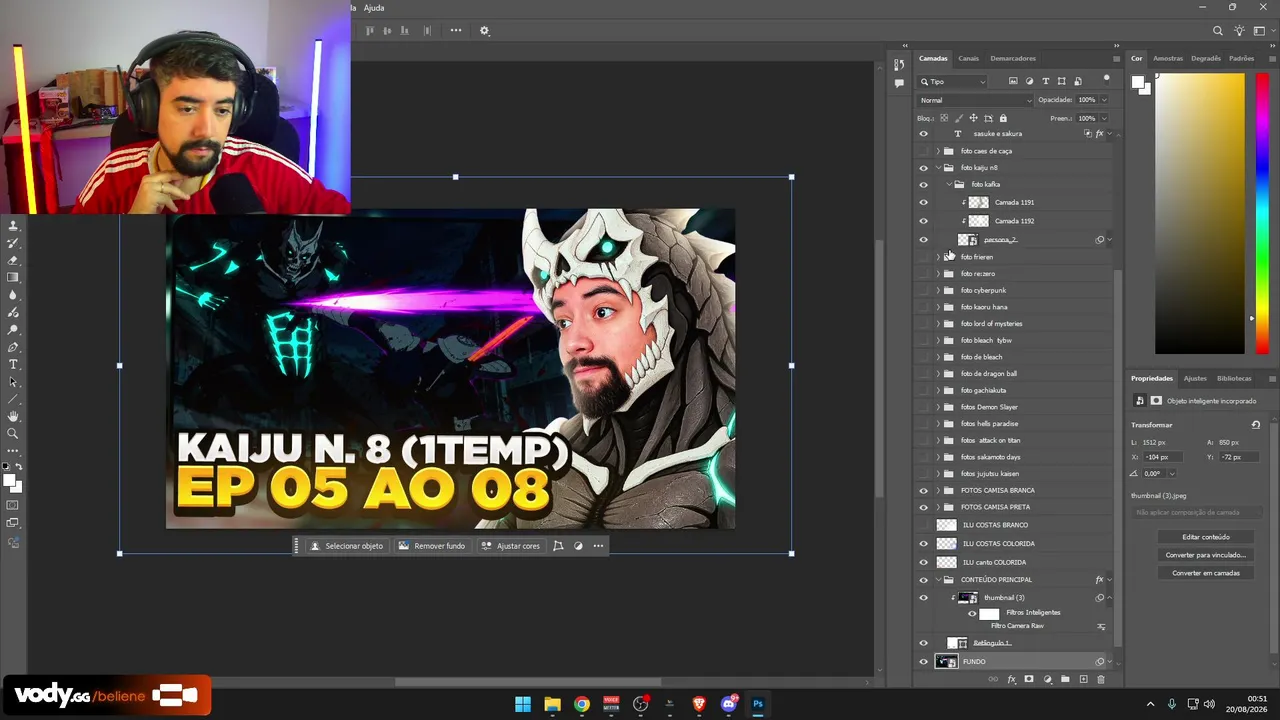Create new fill or adjustment layer

pos(1047,680)
